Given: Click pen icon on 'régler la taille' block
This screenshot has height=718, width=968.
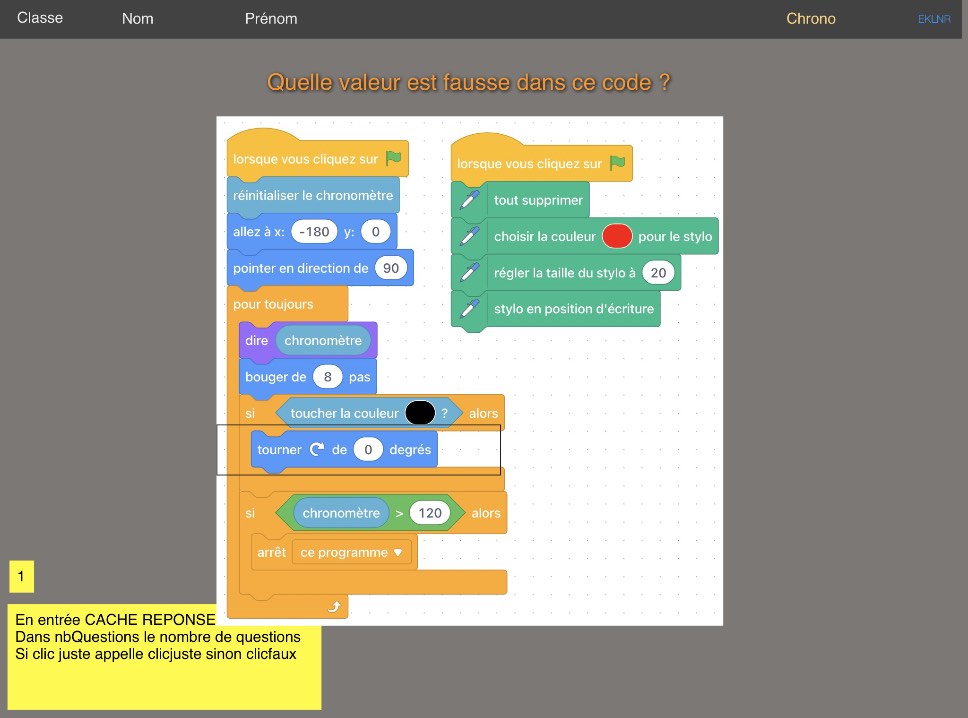Looking at the screenshot, I should [470, 272].
